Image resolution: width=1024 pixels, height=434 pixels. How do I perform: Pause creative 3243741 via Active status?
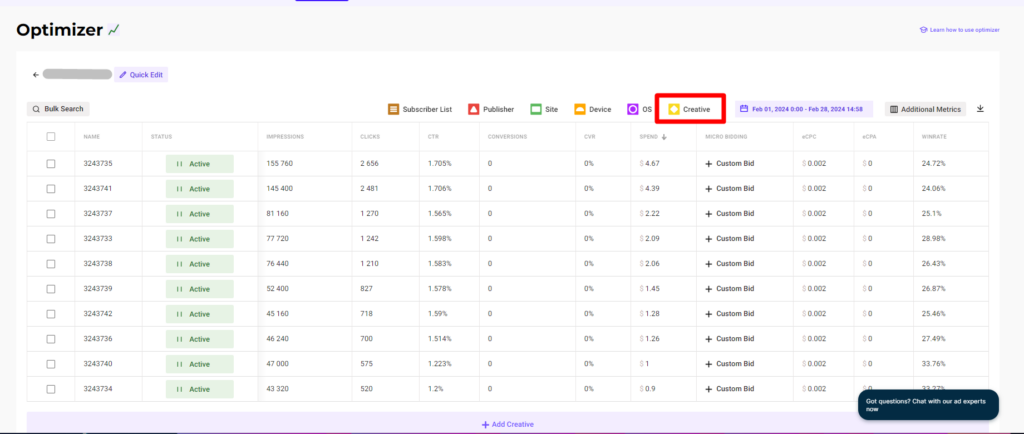[x=199, y=189]
